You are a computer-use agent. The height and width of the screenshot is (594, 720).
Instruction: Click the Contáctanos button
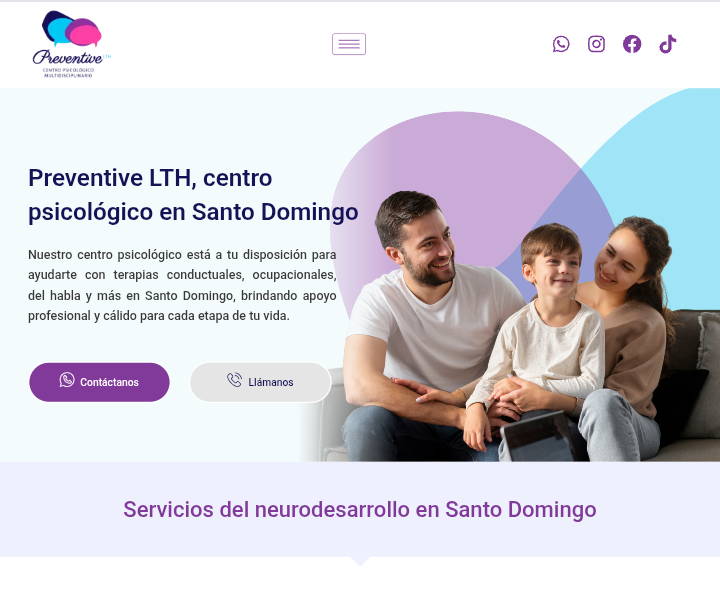[99, 382]
